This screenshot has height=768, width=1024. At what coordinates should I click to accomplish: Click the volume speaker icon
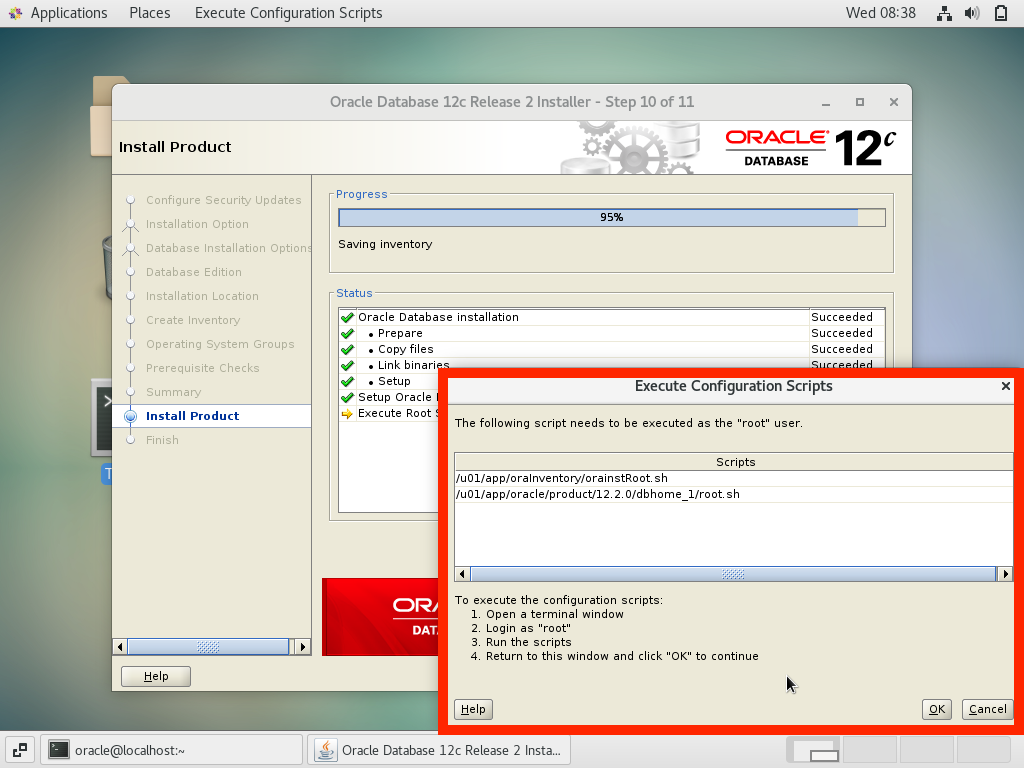[972, 13]
